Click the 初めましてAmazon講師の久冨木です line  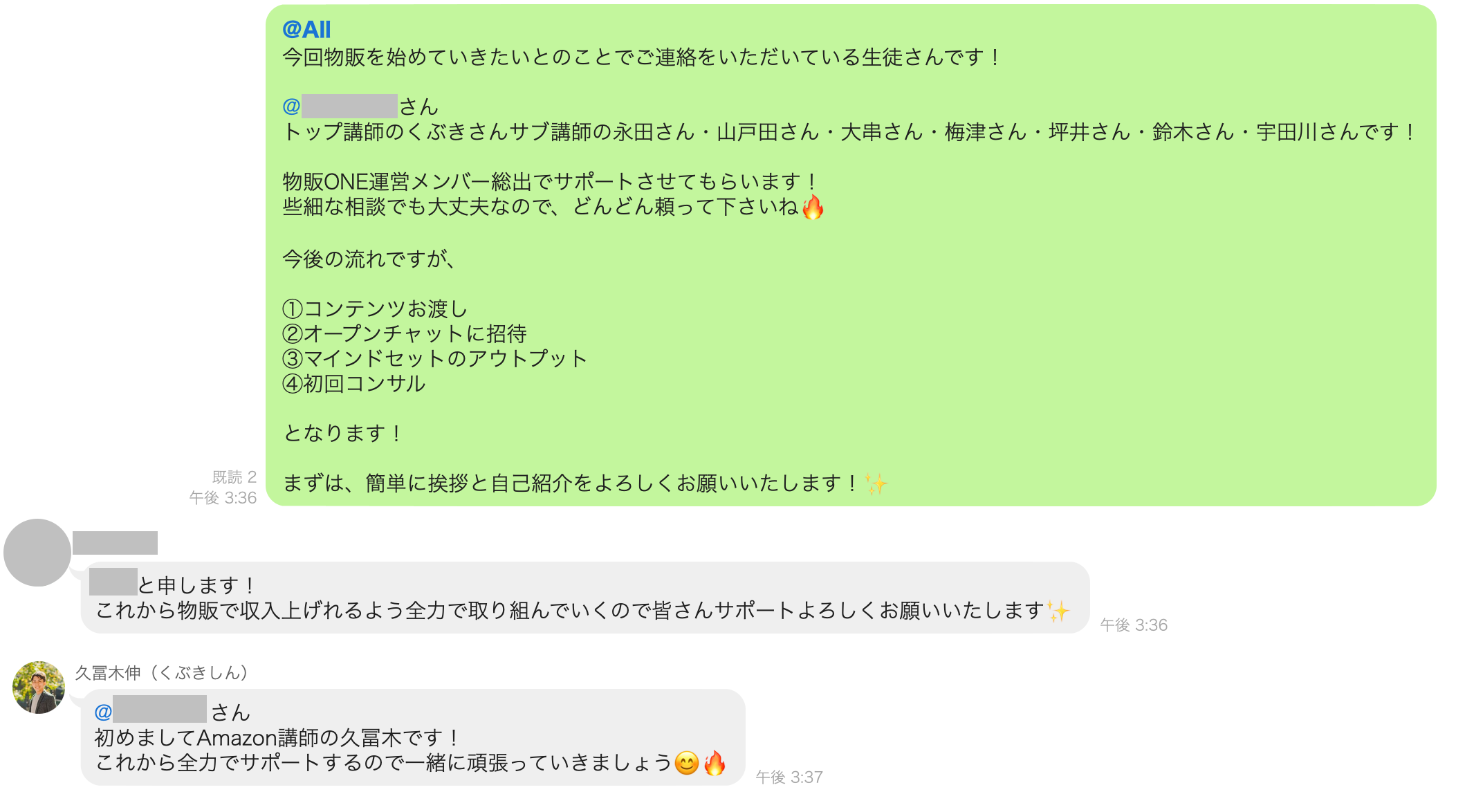(277, 738)
